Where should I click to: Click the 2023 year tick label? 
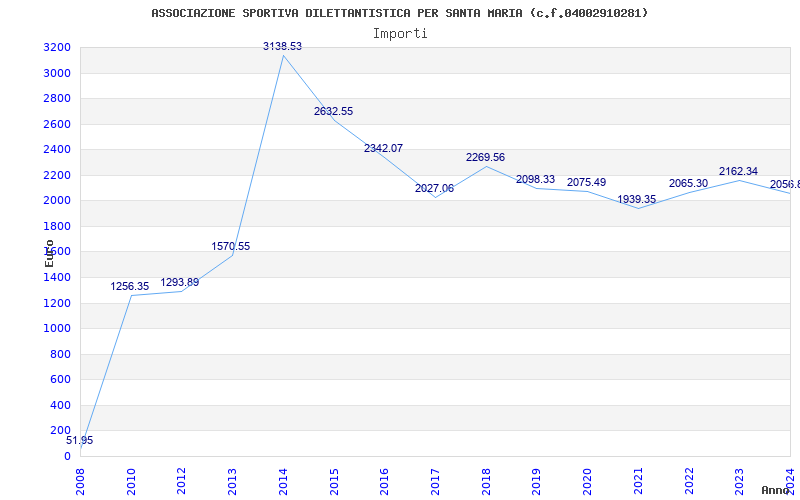point(740,482)
